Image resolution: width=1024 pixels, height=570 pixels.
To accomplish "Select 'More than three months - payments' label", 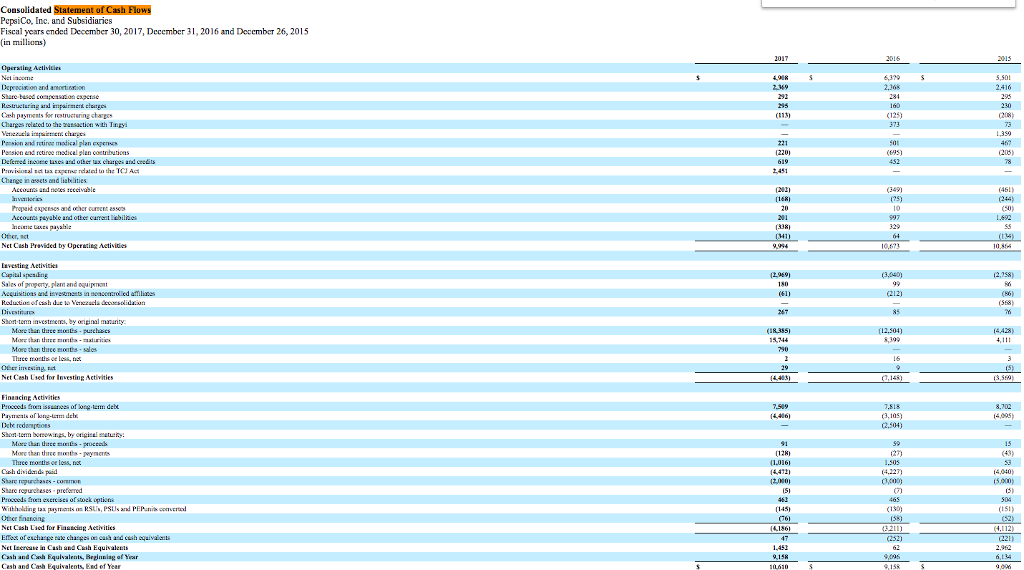I will pos(61,453).
